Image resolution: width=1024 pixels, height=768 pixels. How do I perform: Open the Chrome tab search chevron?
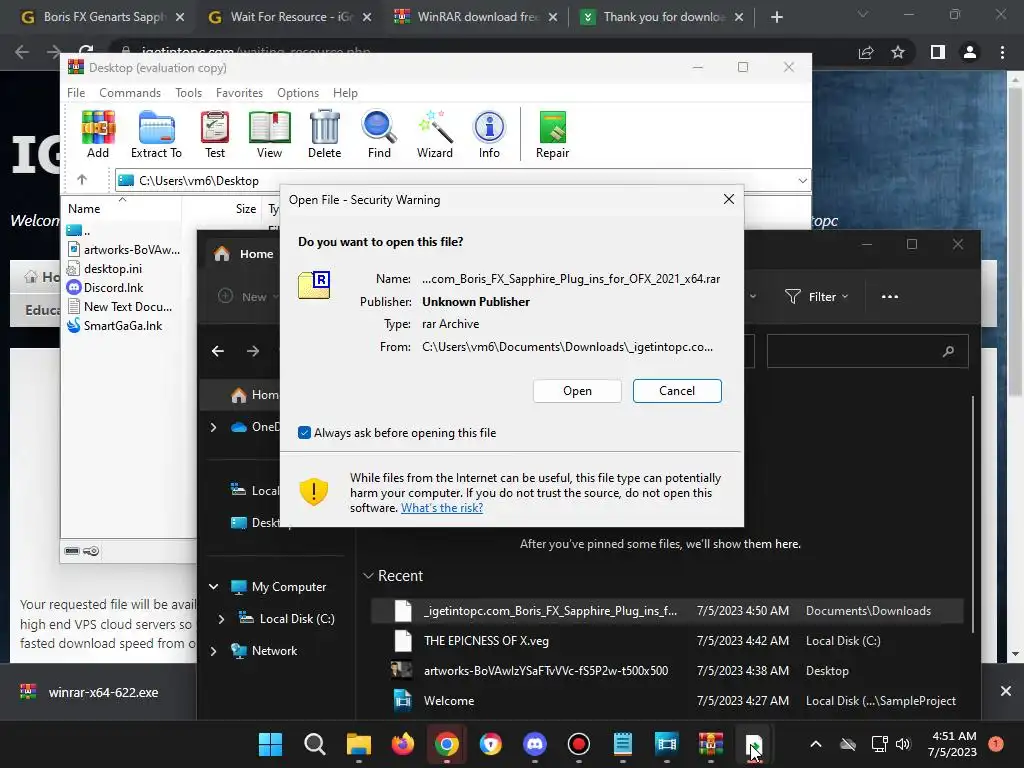coord(863,14)
